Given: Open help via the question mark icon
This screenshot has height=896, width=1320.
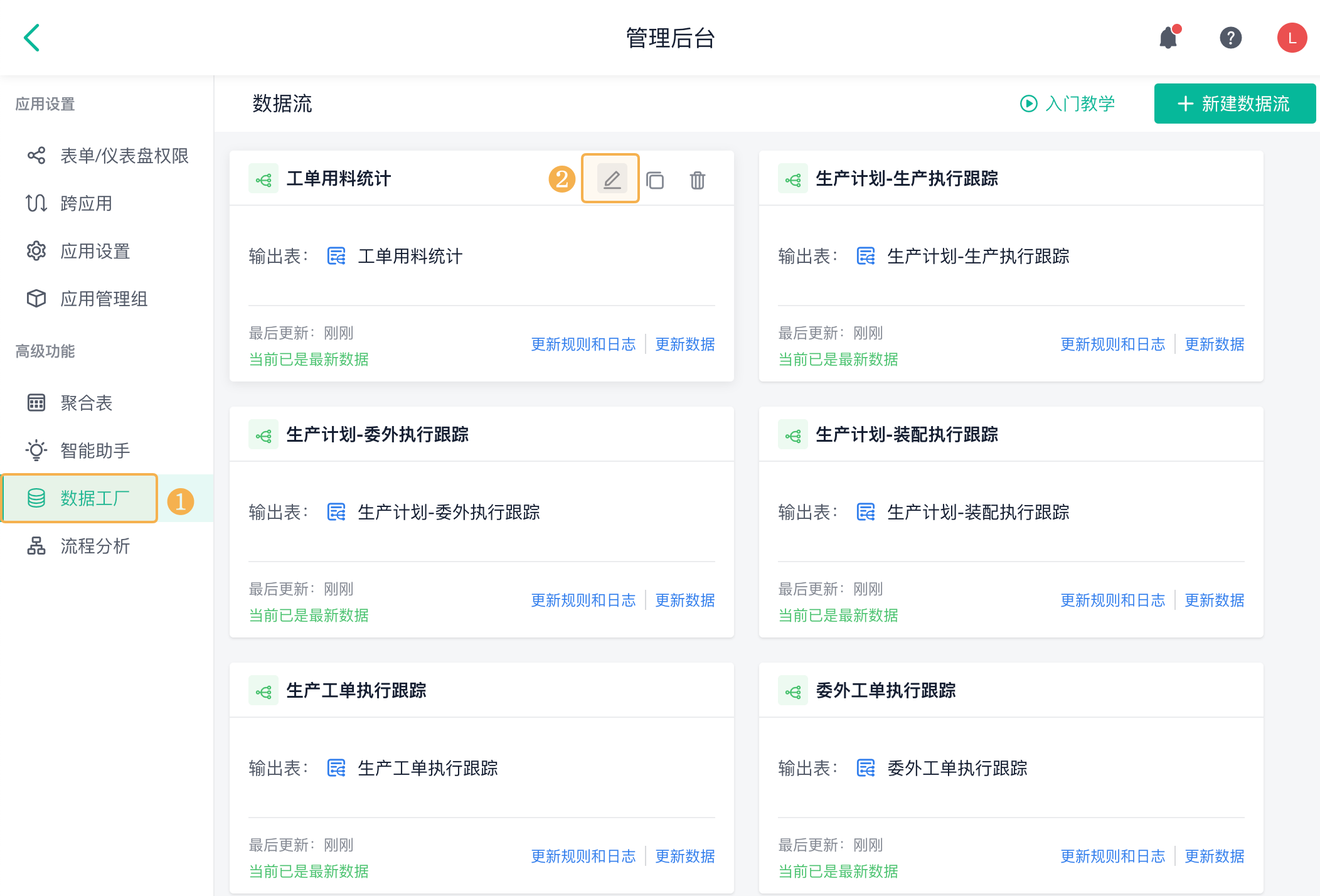Looking at the screenshot, I should tap(1230, 38).
